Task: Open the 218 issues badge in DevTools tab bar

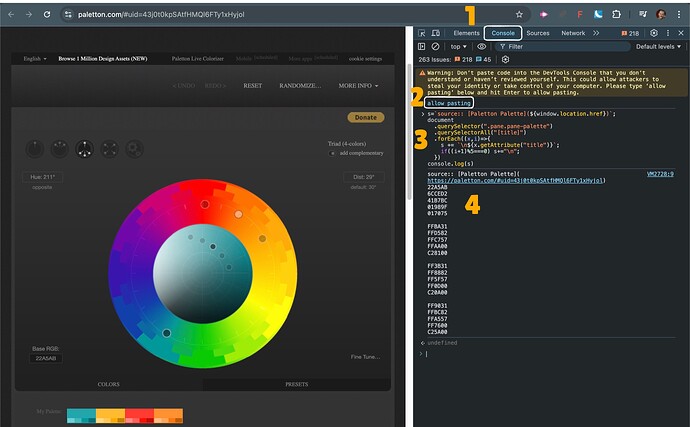Action: (630, 33)
